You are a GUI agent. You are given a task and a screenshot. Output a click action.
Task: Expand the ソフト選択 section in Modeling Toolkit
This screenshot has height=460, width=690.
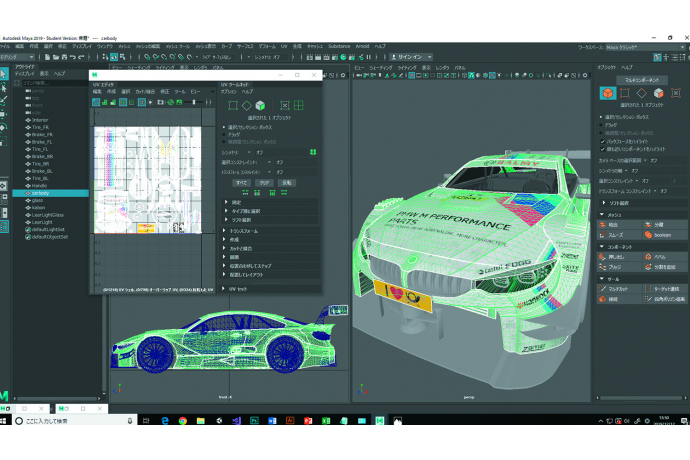pos(642,203)
